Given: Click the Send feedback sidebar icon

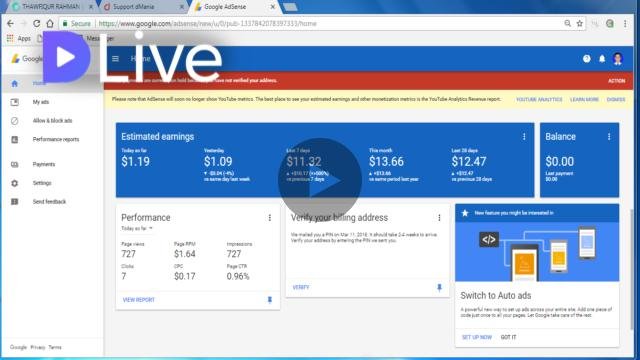Looking at the screenshot, I should click(x=15, y=202).
